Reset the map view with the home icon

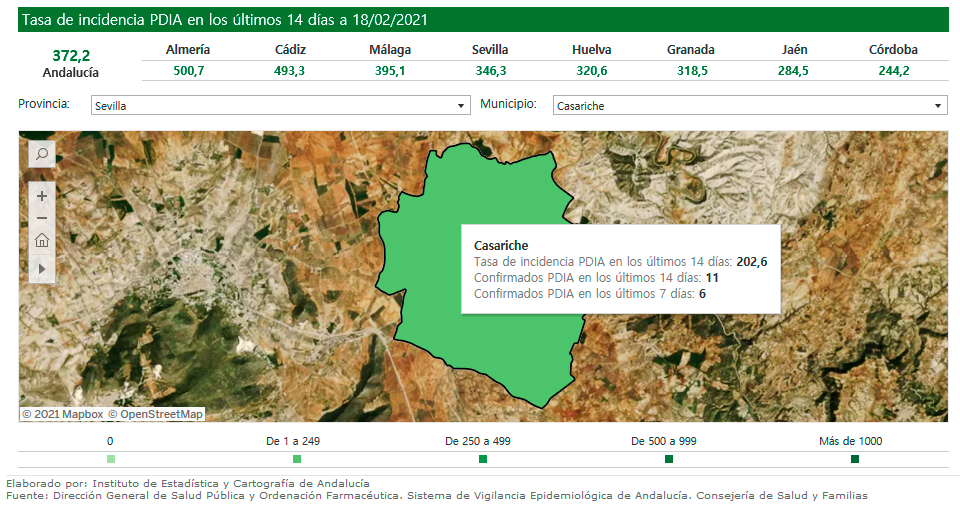(42, 241)
